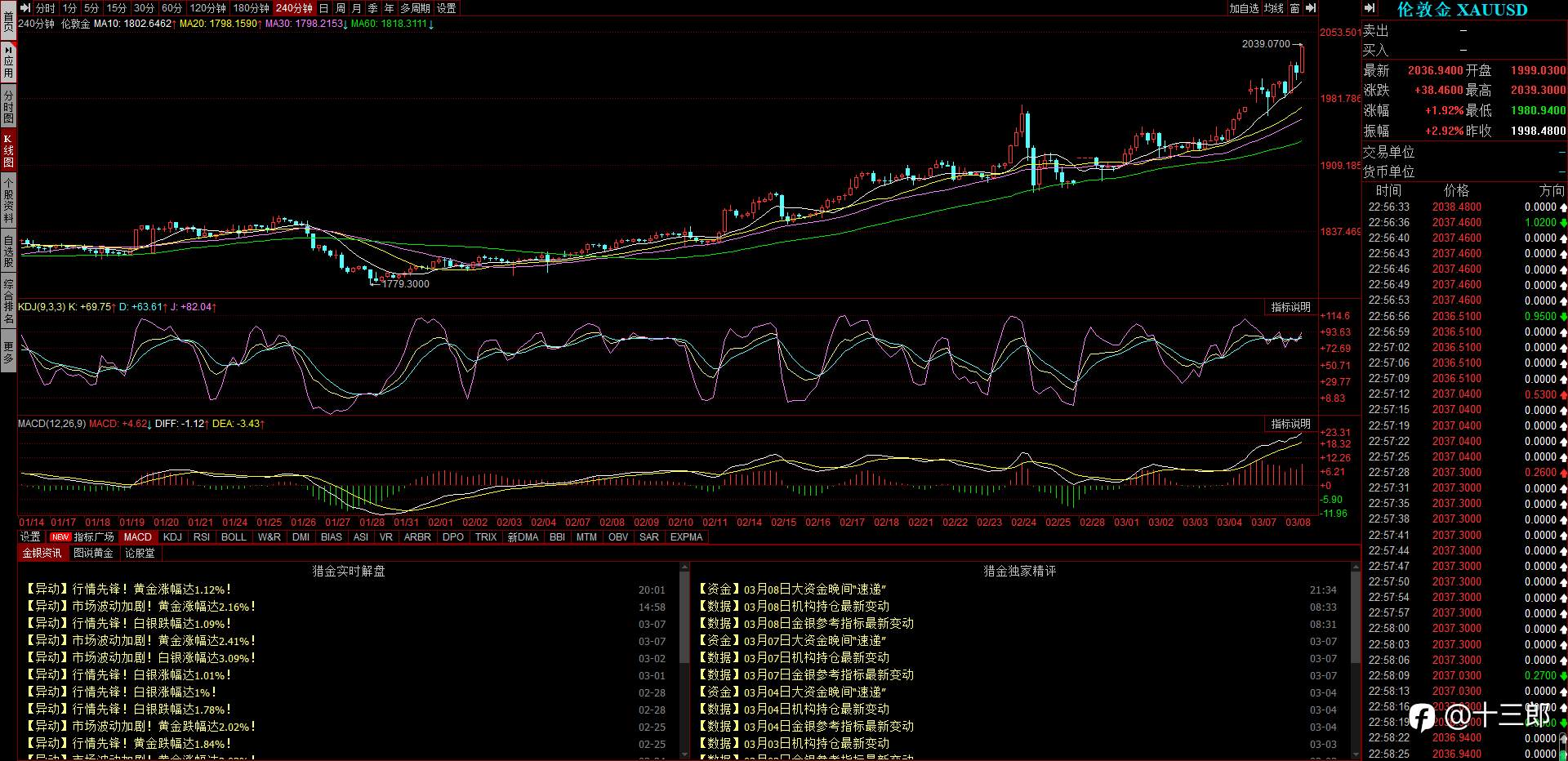Switch to 分时 intraday view
This screenshot has height=761, width=1568.
click(x=45, y=8)
